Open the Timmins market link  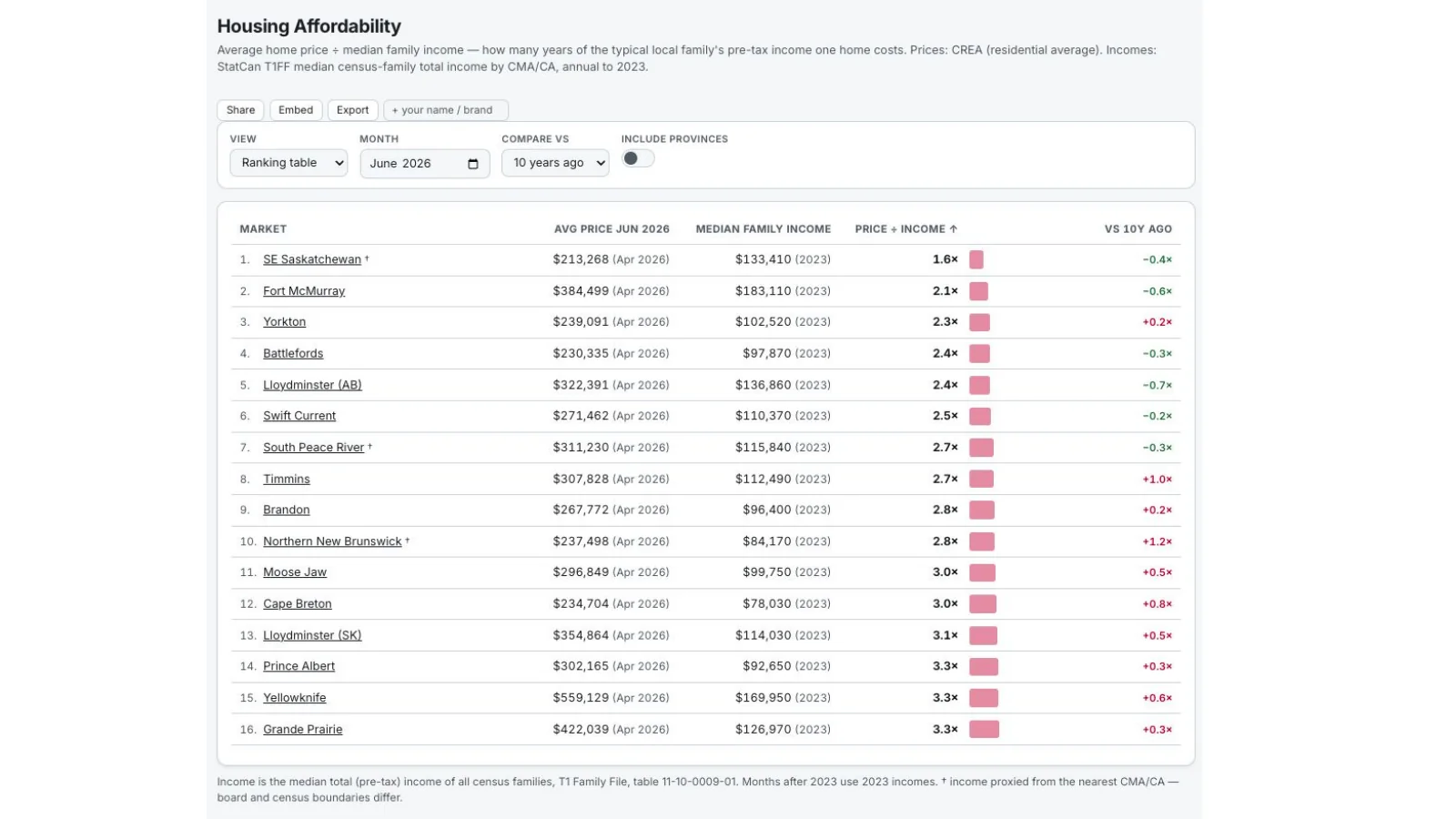pos(287,479)
